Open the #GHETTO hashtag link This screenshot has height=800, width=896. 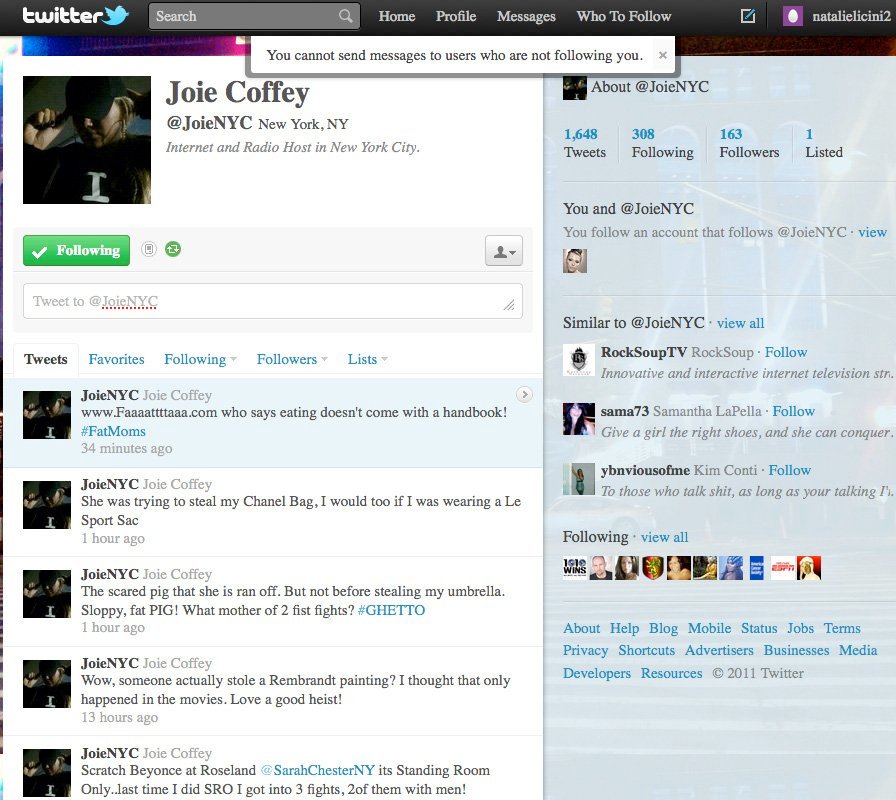[391, 610]
